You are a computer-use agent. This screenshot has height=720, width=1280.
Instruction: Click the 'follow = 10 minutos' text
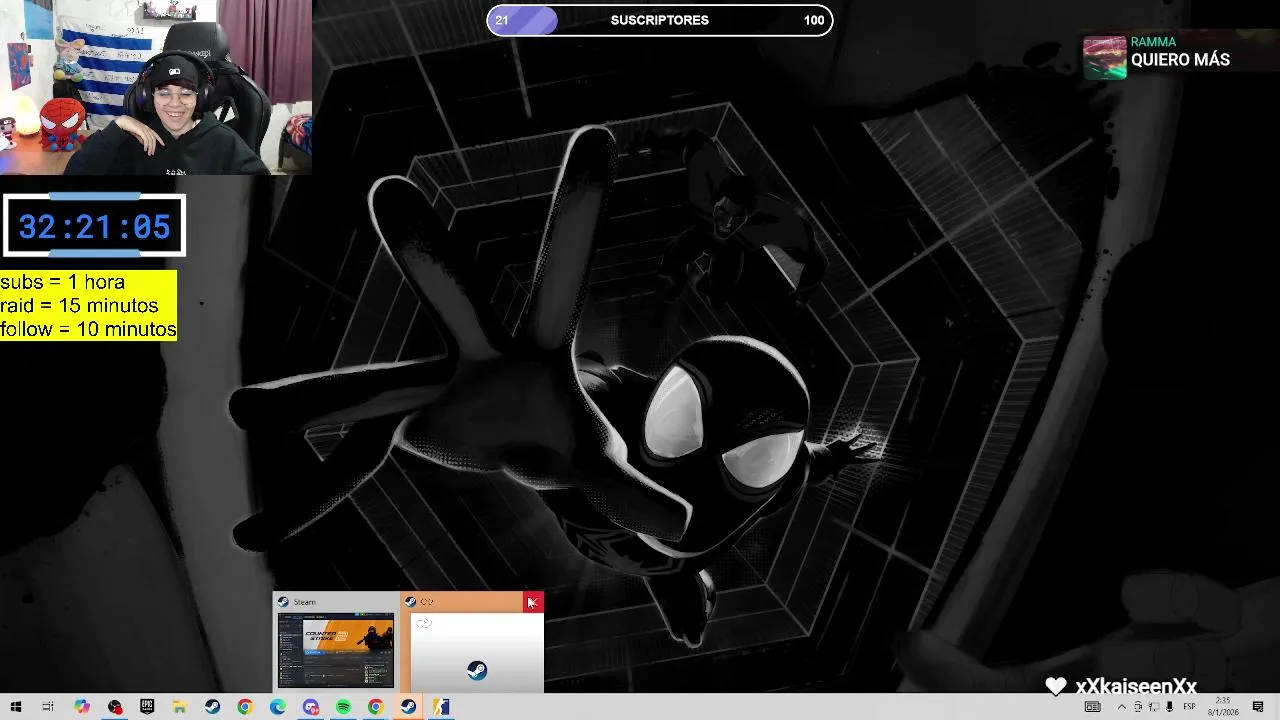tap(88, 329)
